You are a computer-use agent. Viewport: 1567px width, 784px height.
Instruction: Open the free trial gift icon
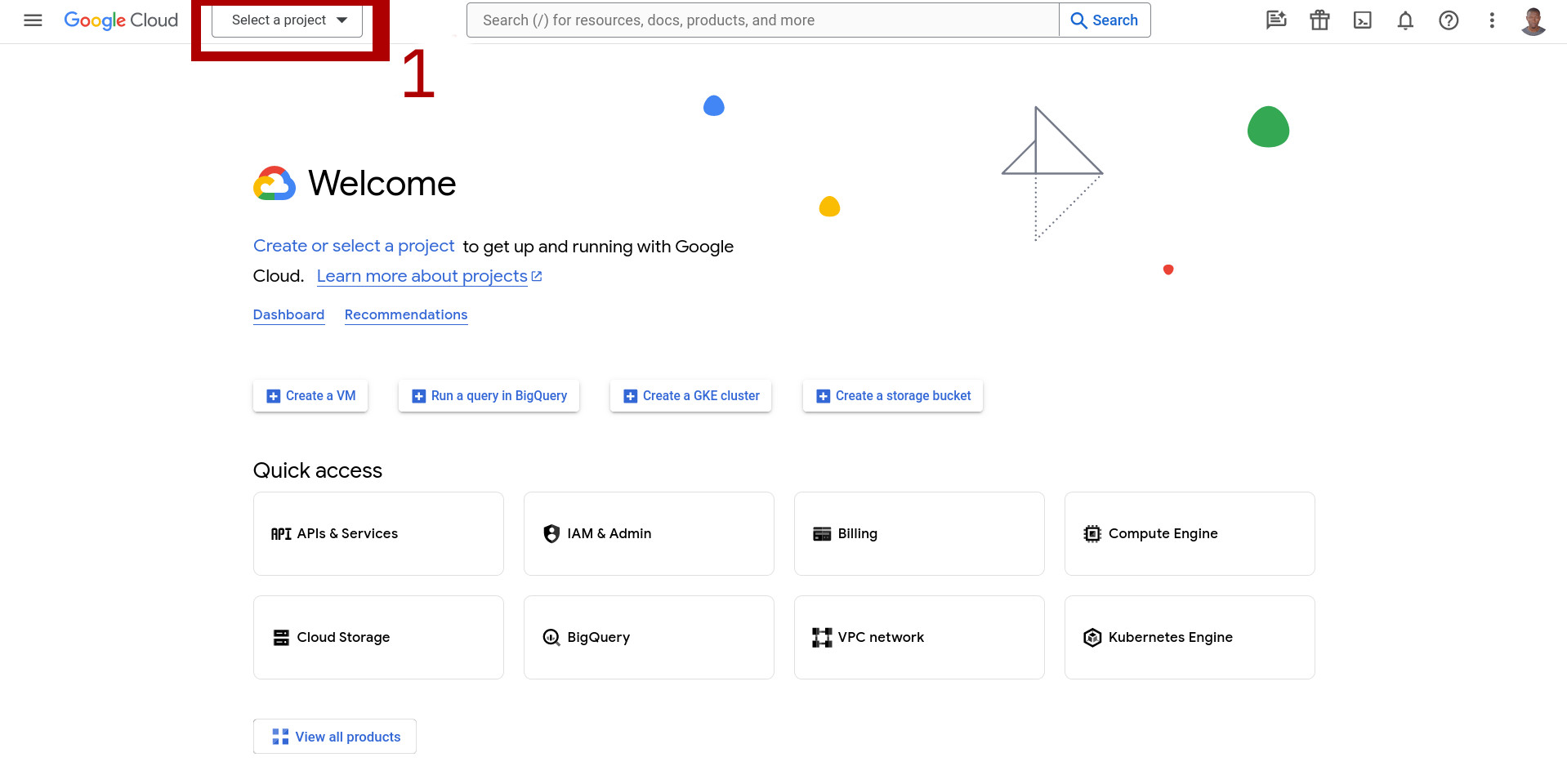(1319, 20)
